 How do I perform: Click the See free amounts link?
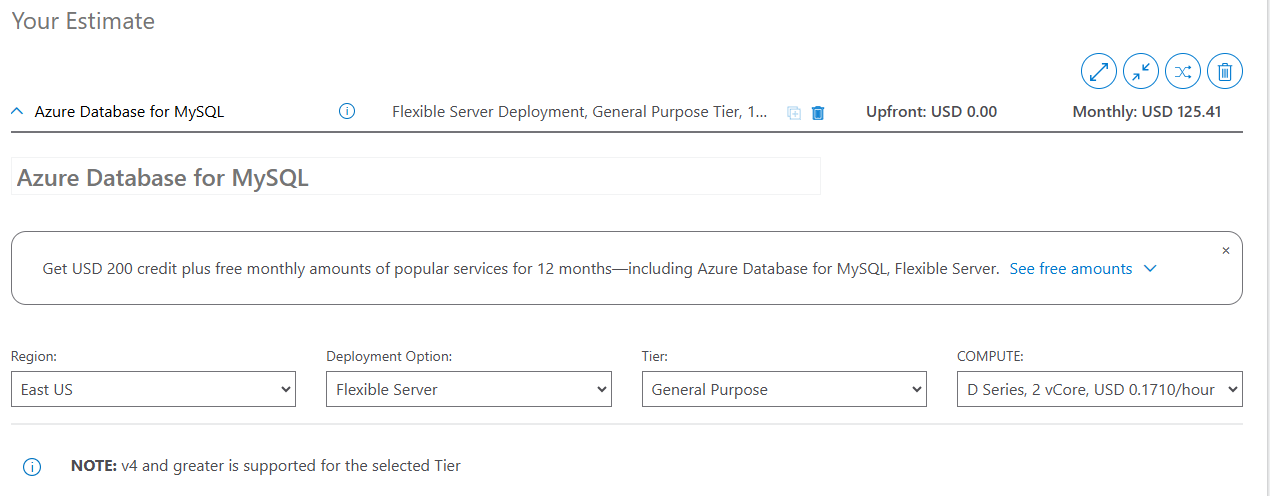(1070, 269)
